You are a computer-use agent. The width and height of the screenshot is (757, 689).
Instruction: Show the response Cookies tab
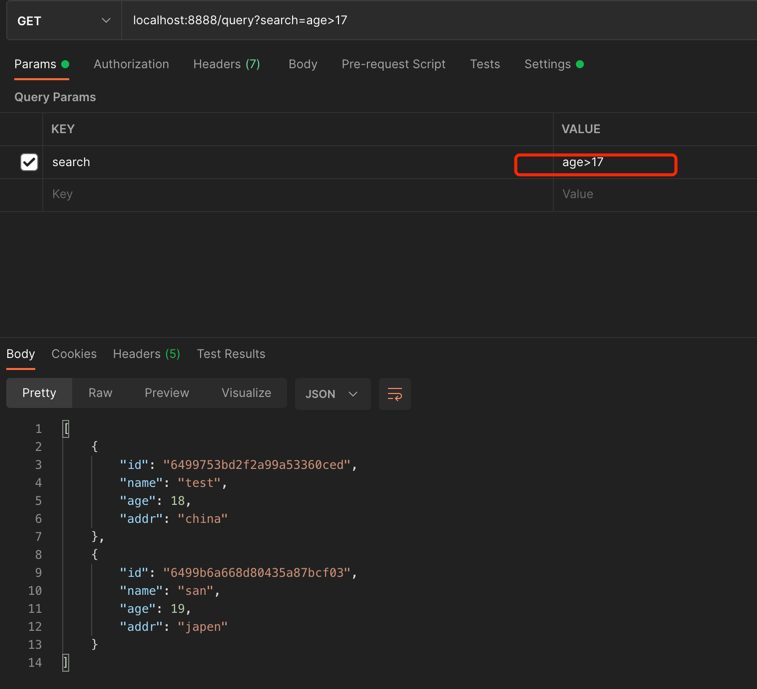pos(74,354)
